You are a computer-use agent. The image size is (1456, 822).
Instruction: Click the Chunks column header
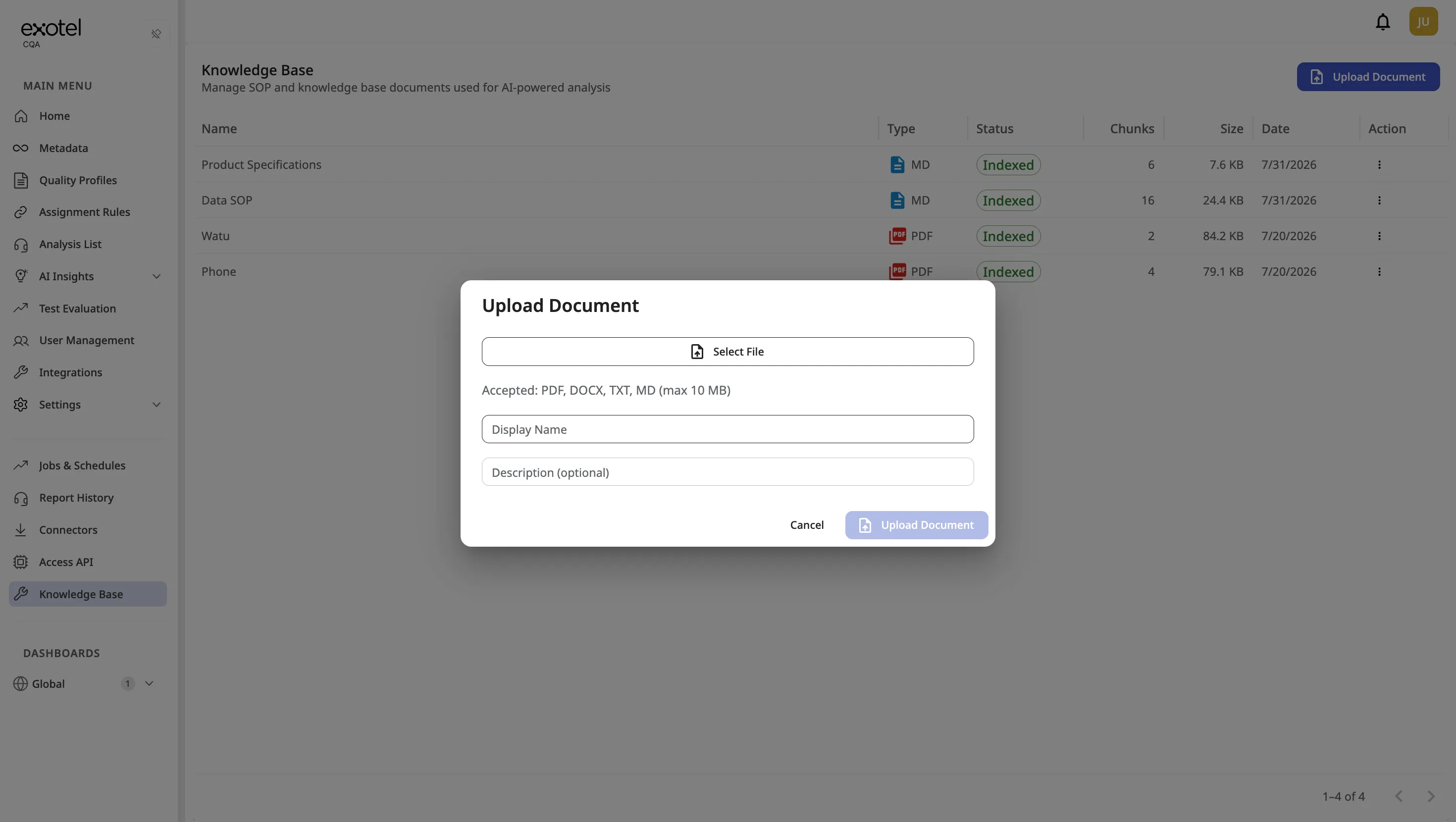pos(1132,129)
